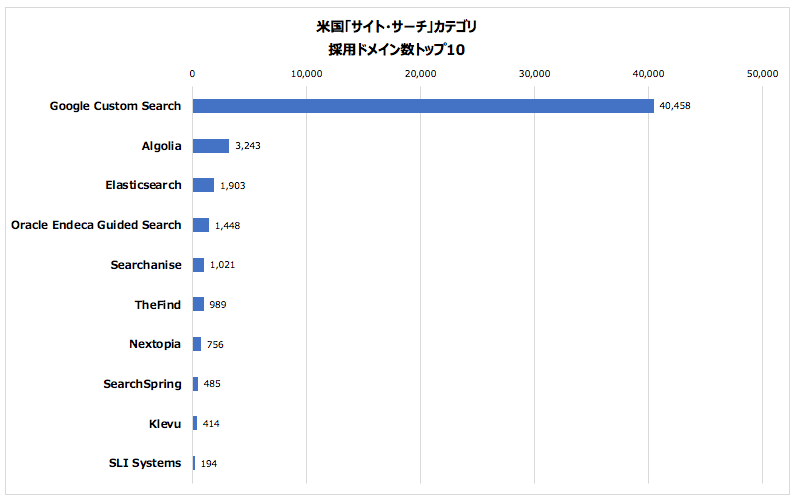Viewport: 798px width, 501px height.
Task: Click the 3,243 data label
Action: (x=248, y=146)
